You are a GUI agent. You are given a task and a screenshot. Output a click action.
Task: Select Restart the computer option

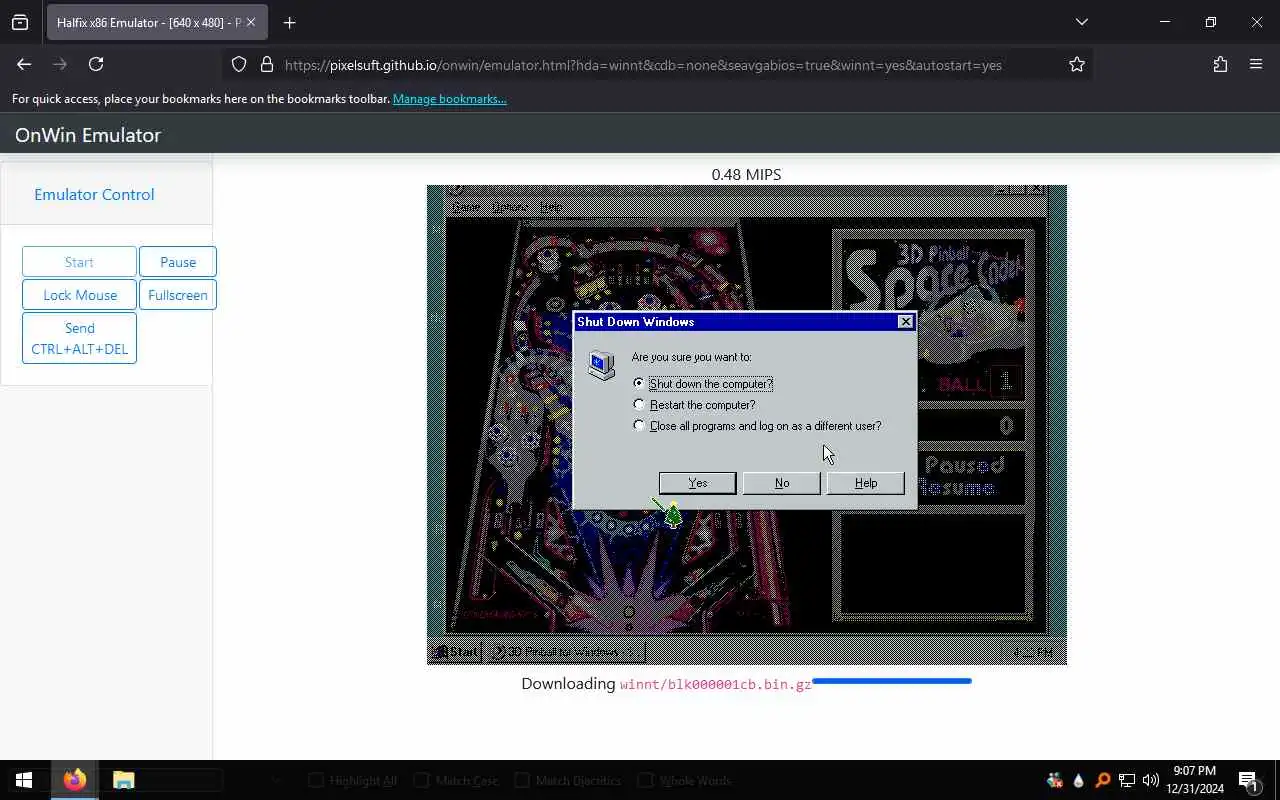pyautogui.click(x=694, y=405)
